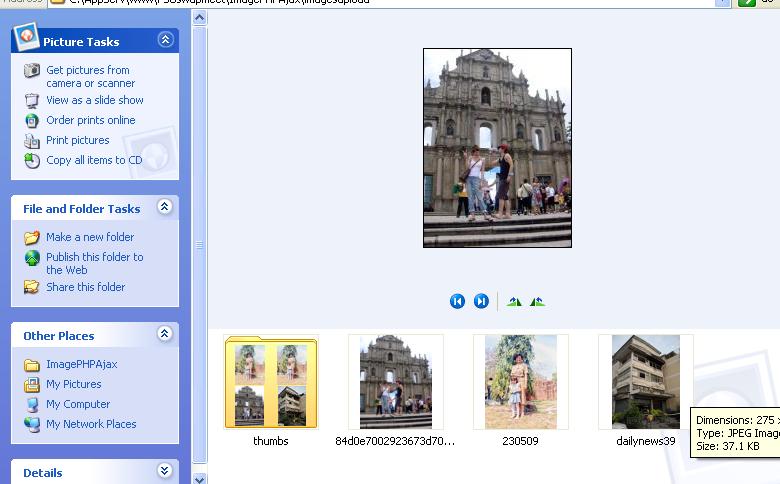This screenshot has width=780, height=484.
Task: Click the Share this folder icon
Action: click(x=32, y=287)
